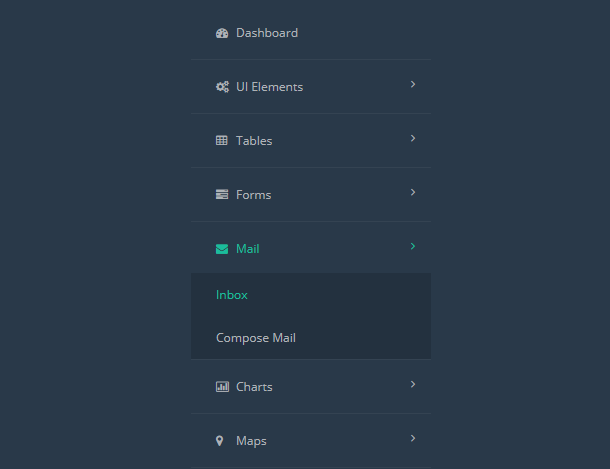Expand the Charts submenu chevron
The height and width of the screenshot is (469, 610).
point(413,384)
